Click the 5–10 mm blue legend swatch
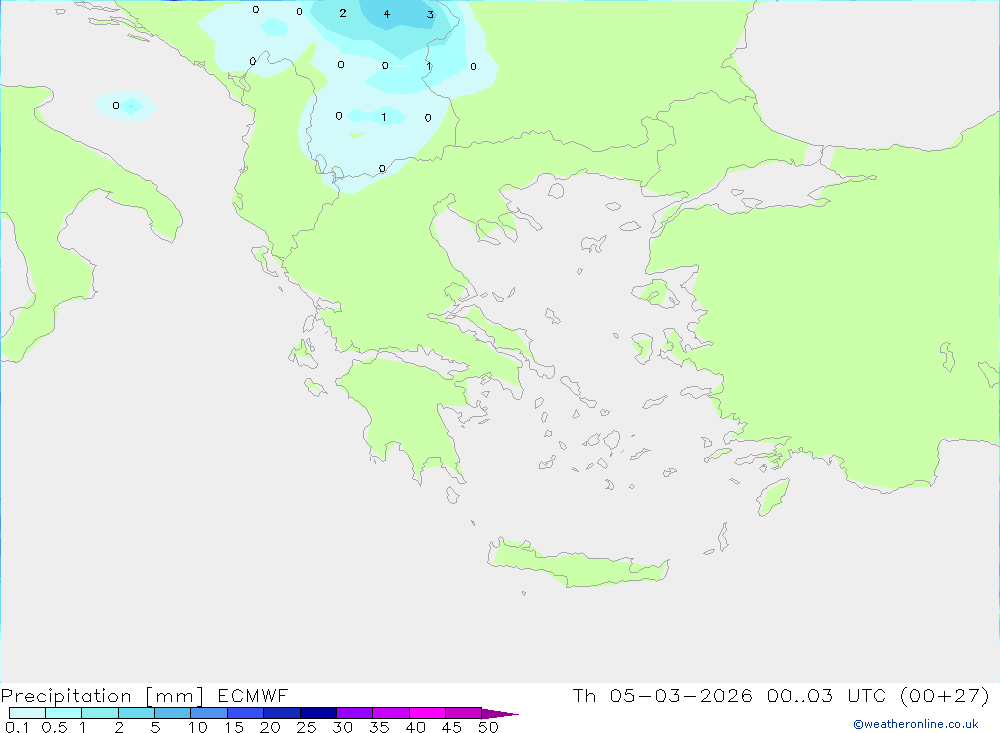 pos(173,713)
